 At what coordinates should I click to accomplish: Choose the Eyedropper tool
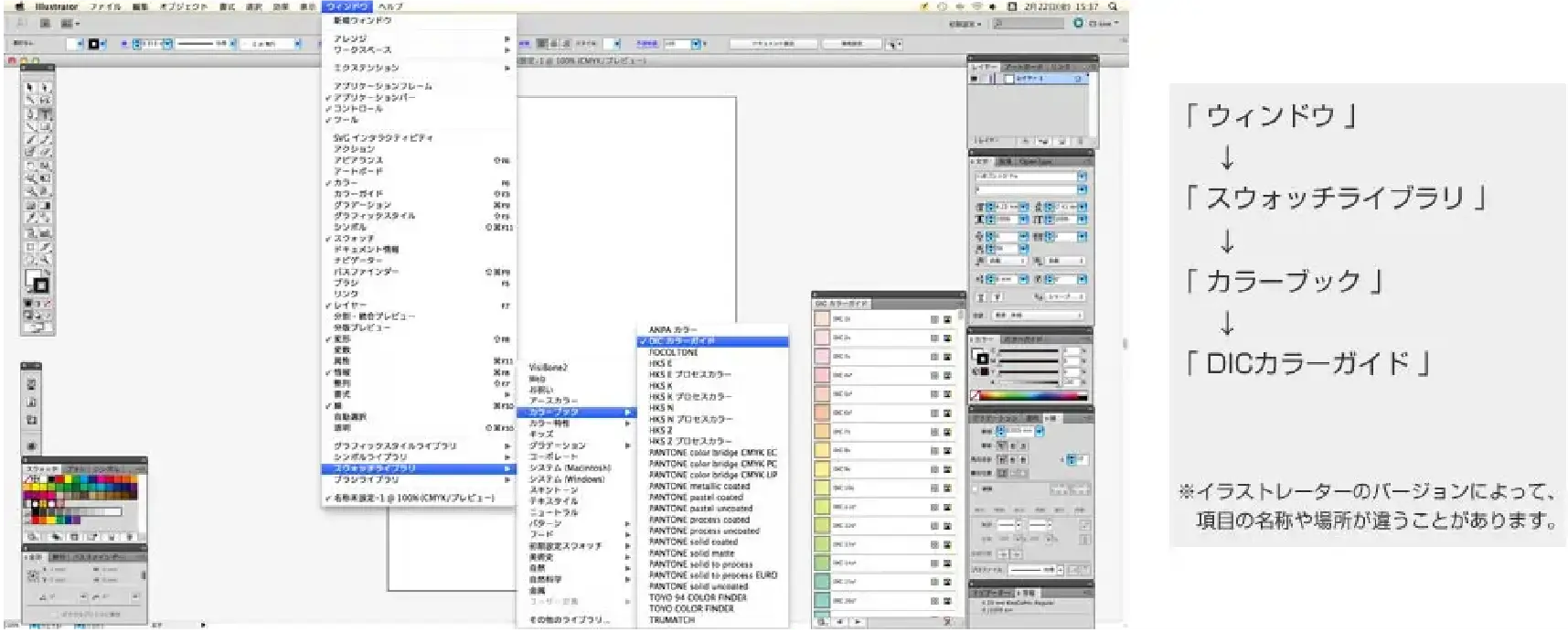(x=31, y=219)
